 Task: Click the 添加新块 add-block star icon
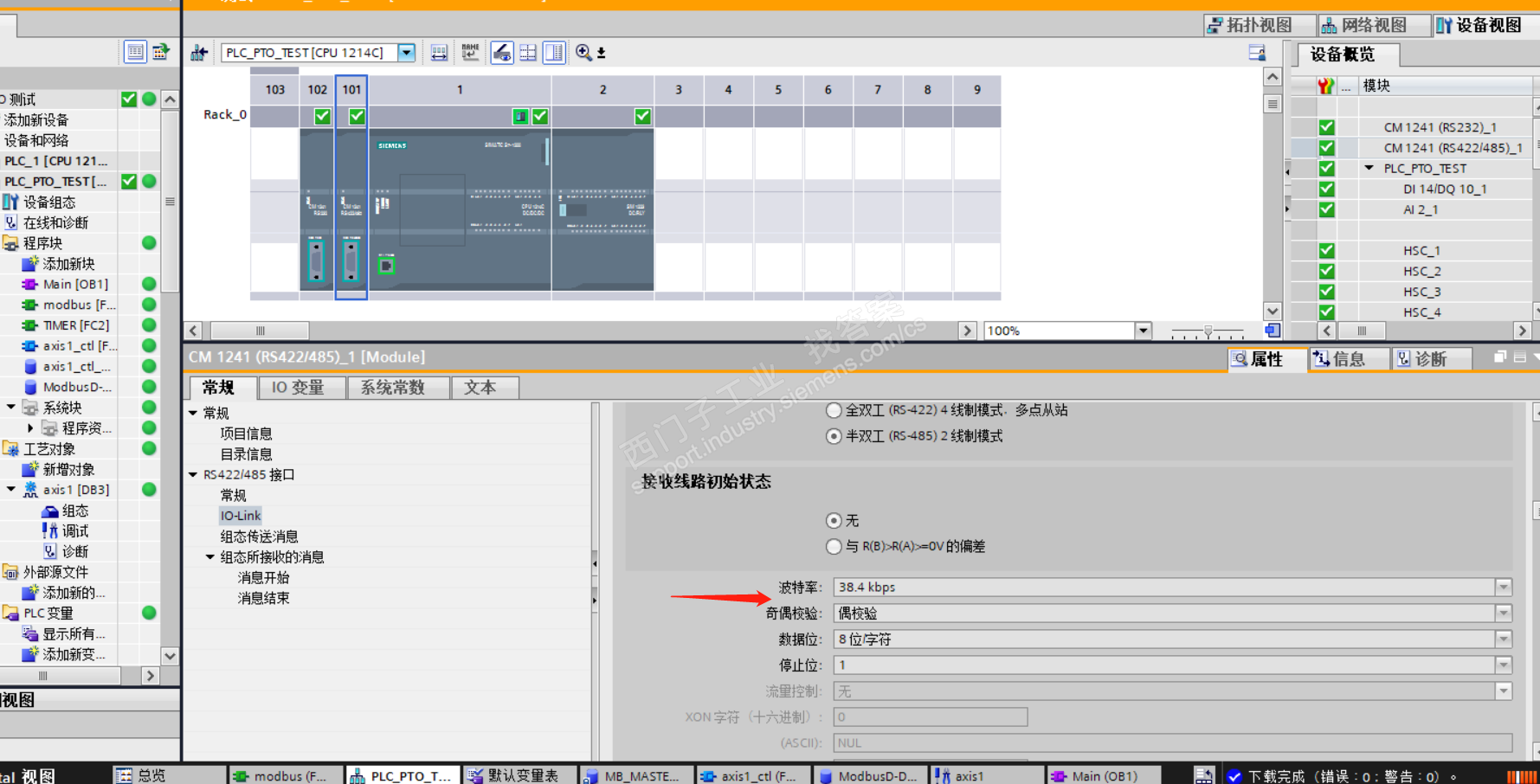click(x=30, y=263)
